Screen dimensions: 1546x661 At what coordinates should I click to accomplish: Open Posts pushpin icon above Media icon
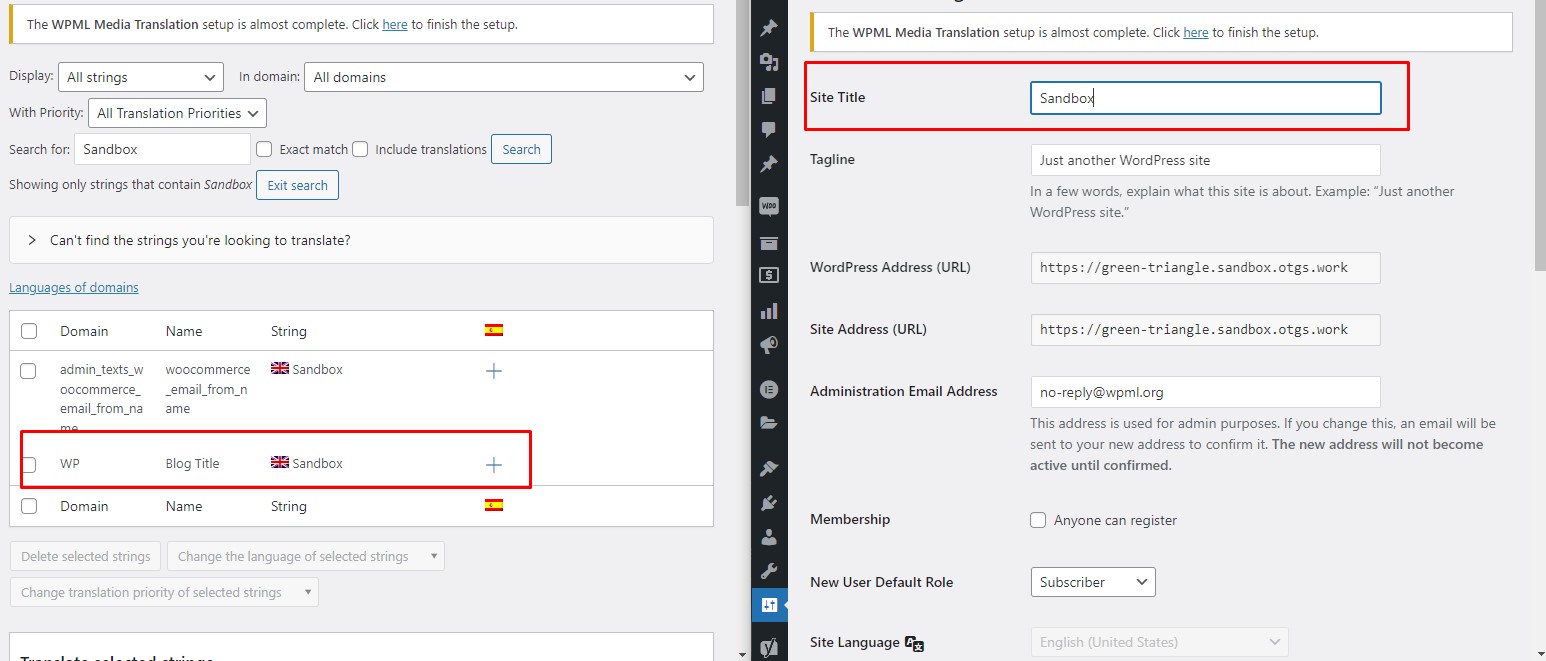point(769,28)
